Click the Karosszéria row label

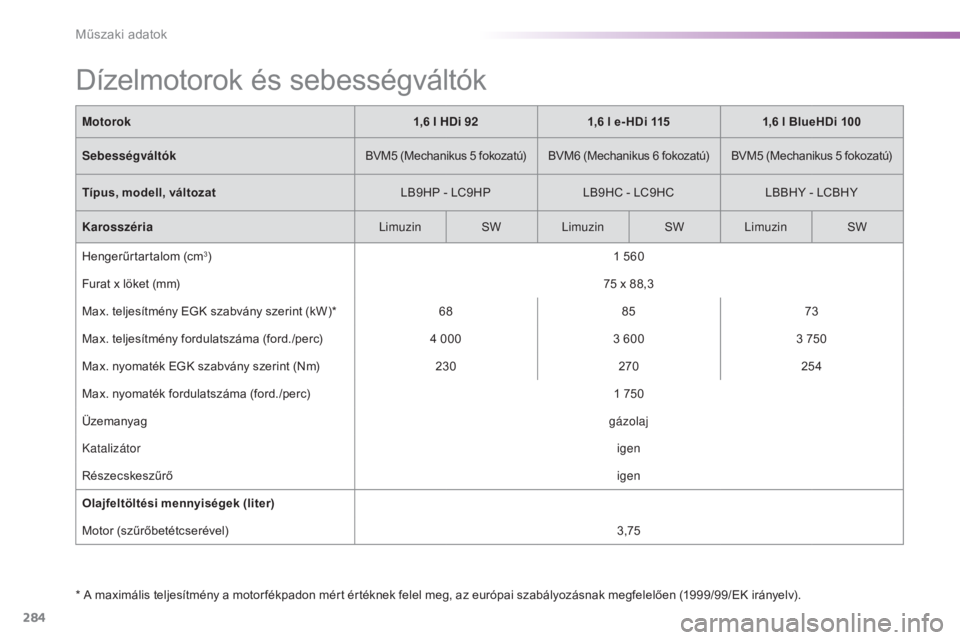coord(118,227)
